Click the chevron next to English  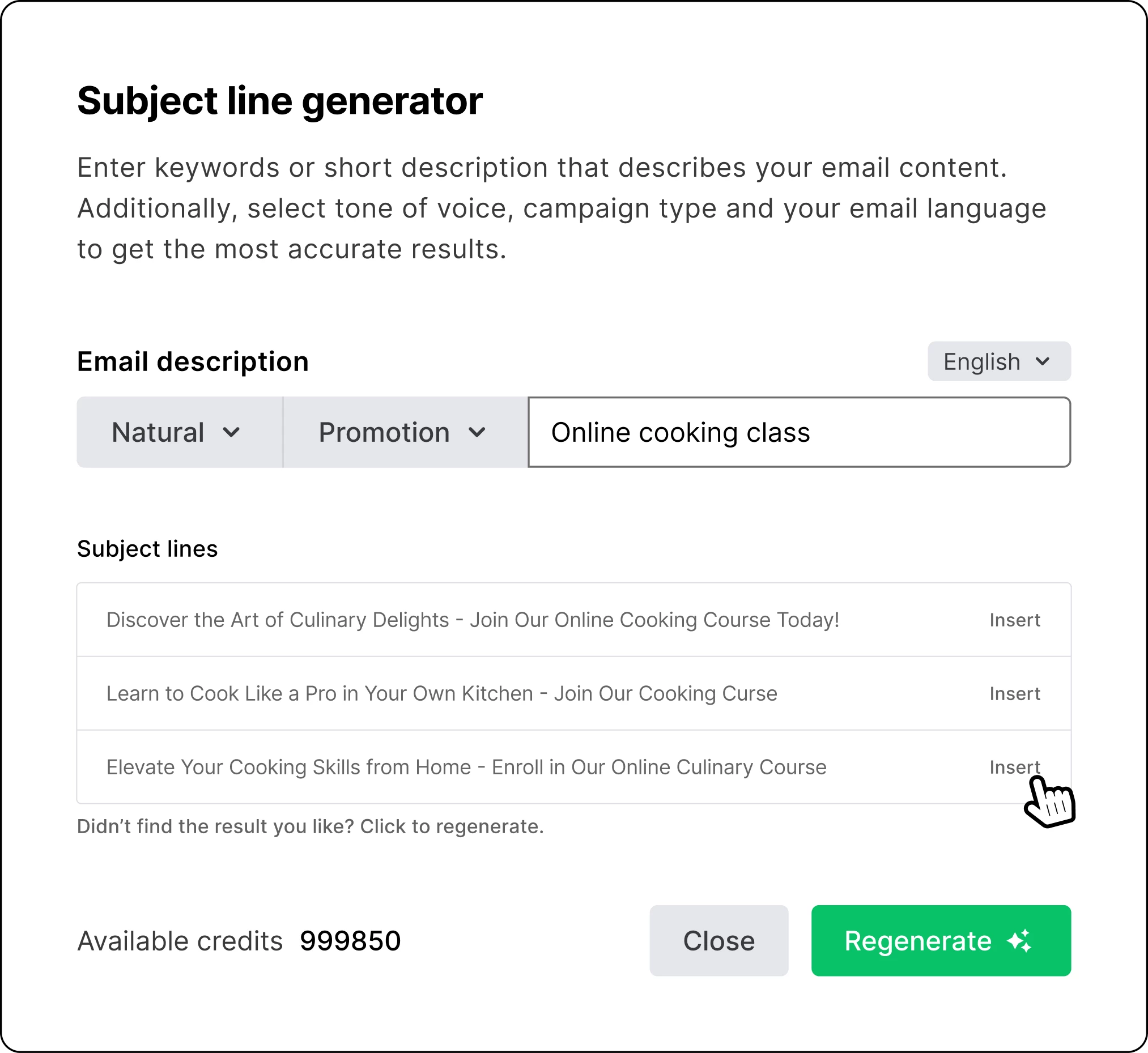[1043, 361]
